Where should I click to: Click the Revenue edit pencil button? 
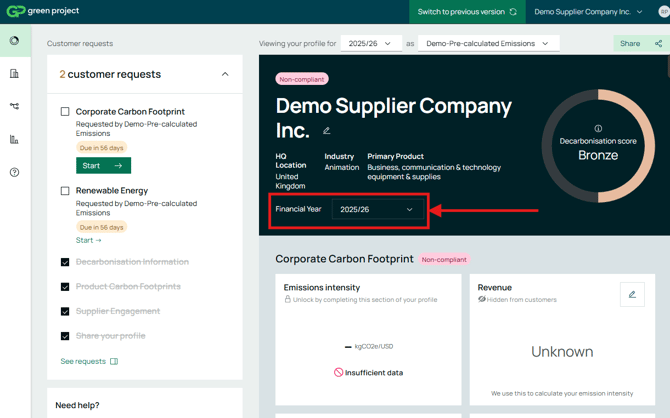click(x=632, y=294)
